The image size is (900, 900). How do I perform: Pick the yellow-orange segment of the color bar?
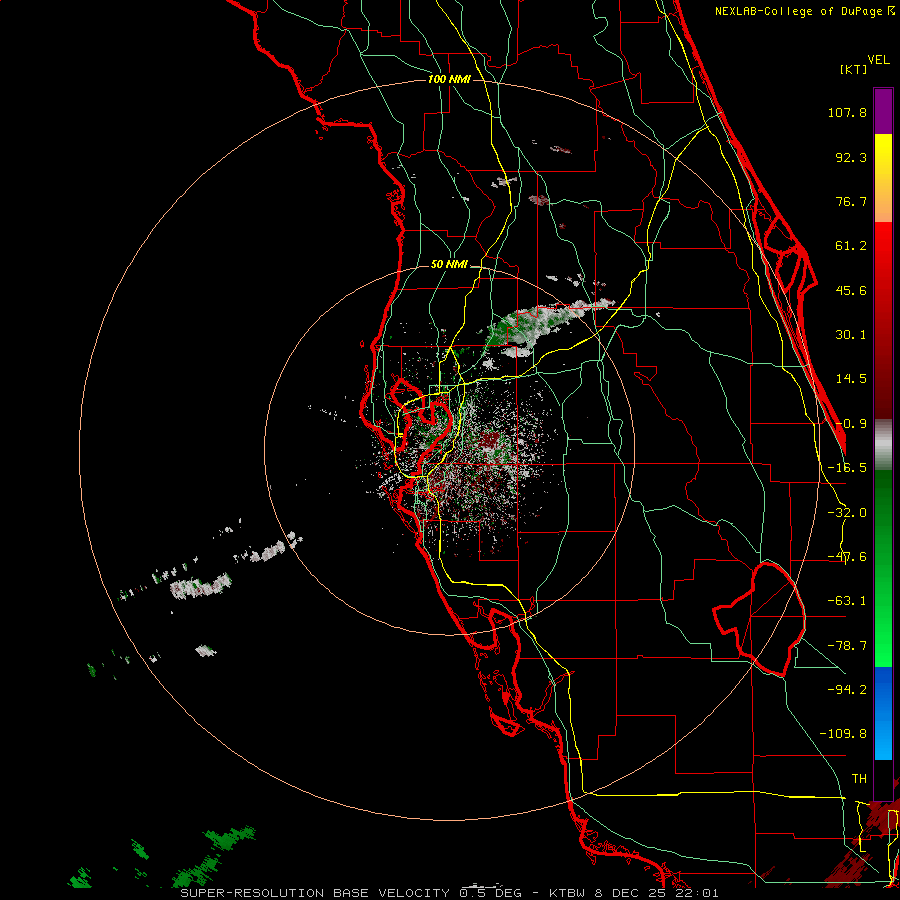[883, 178]
